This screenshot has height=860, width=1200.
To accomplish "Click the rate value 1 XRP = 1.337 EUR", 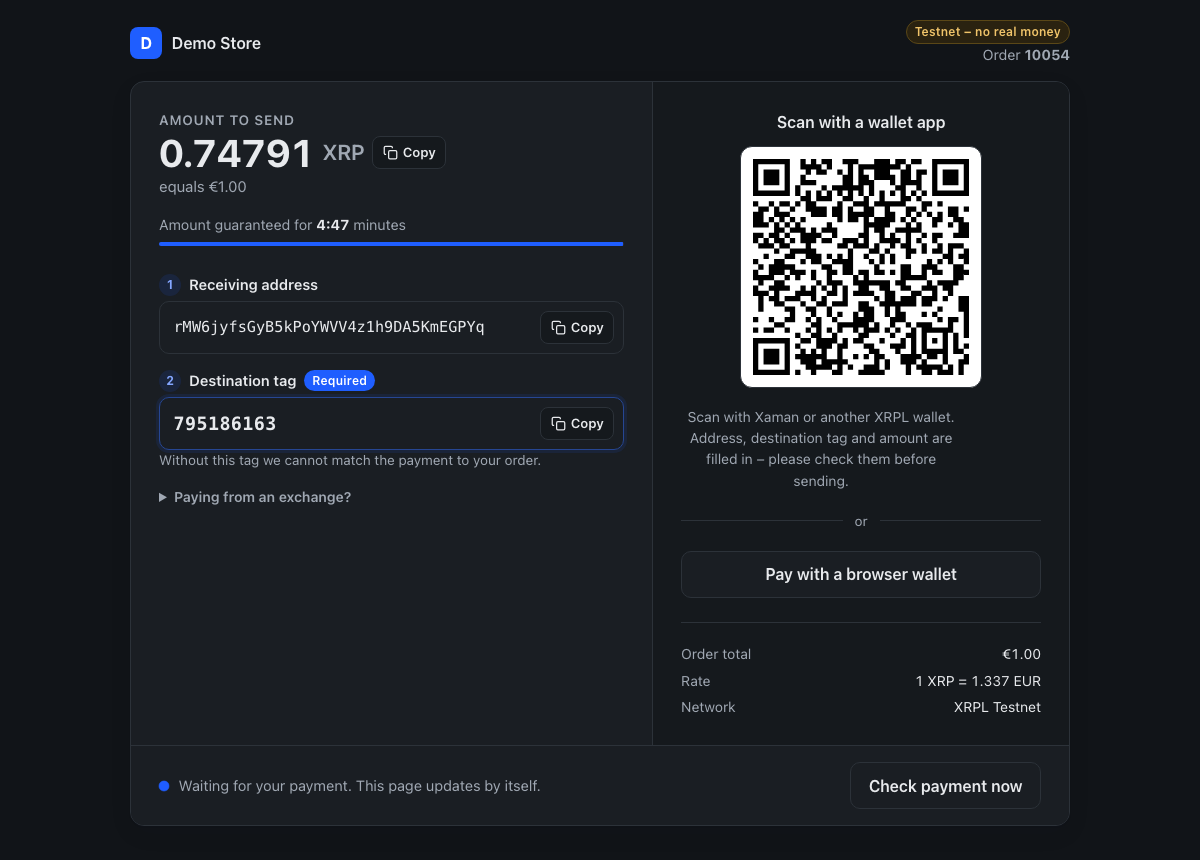I will click(978, 681).
